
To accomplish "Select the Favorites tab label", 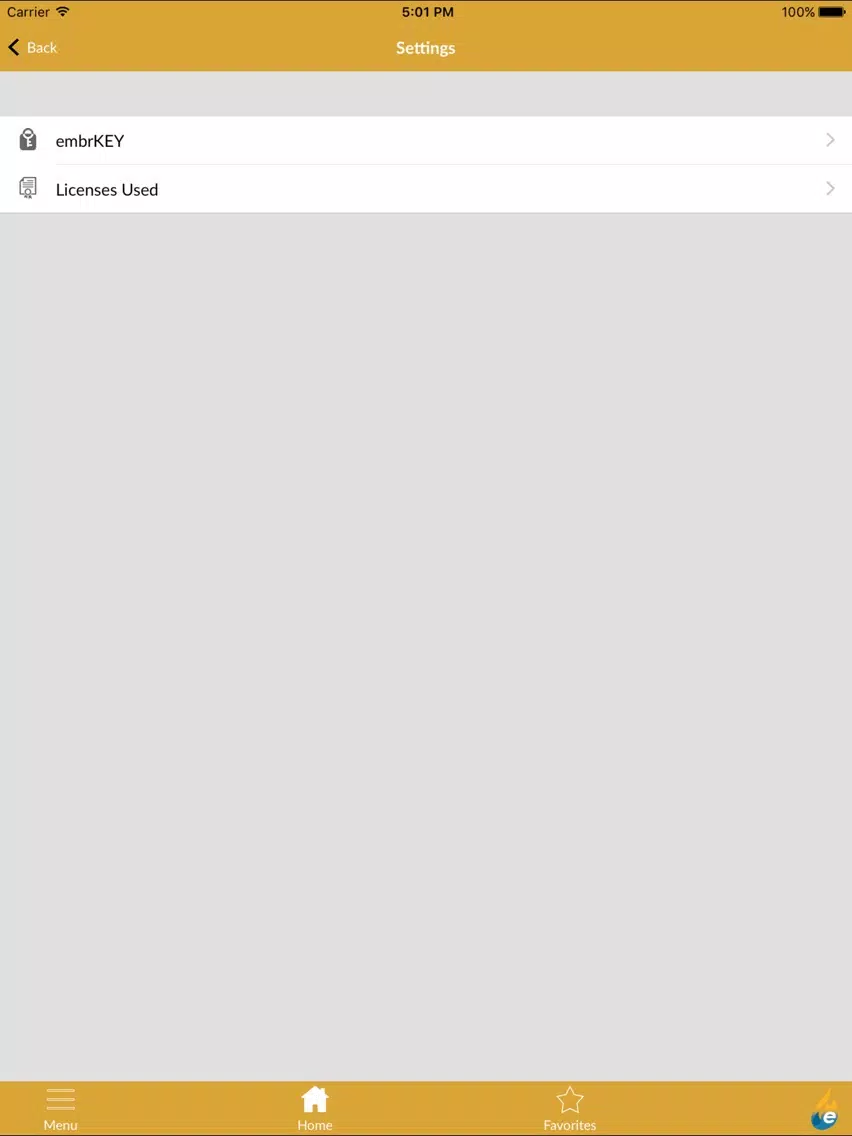I will tap(570, 1125).
